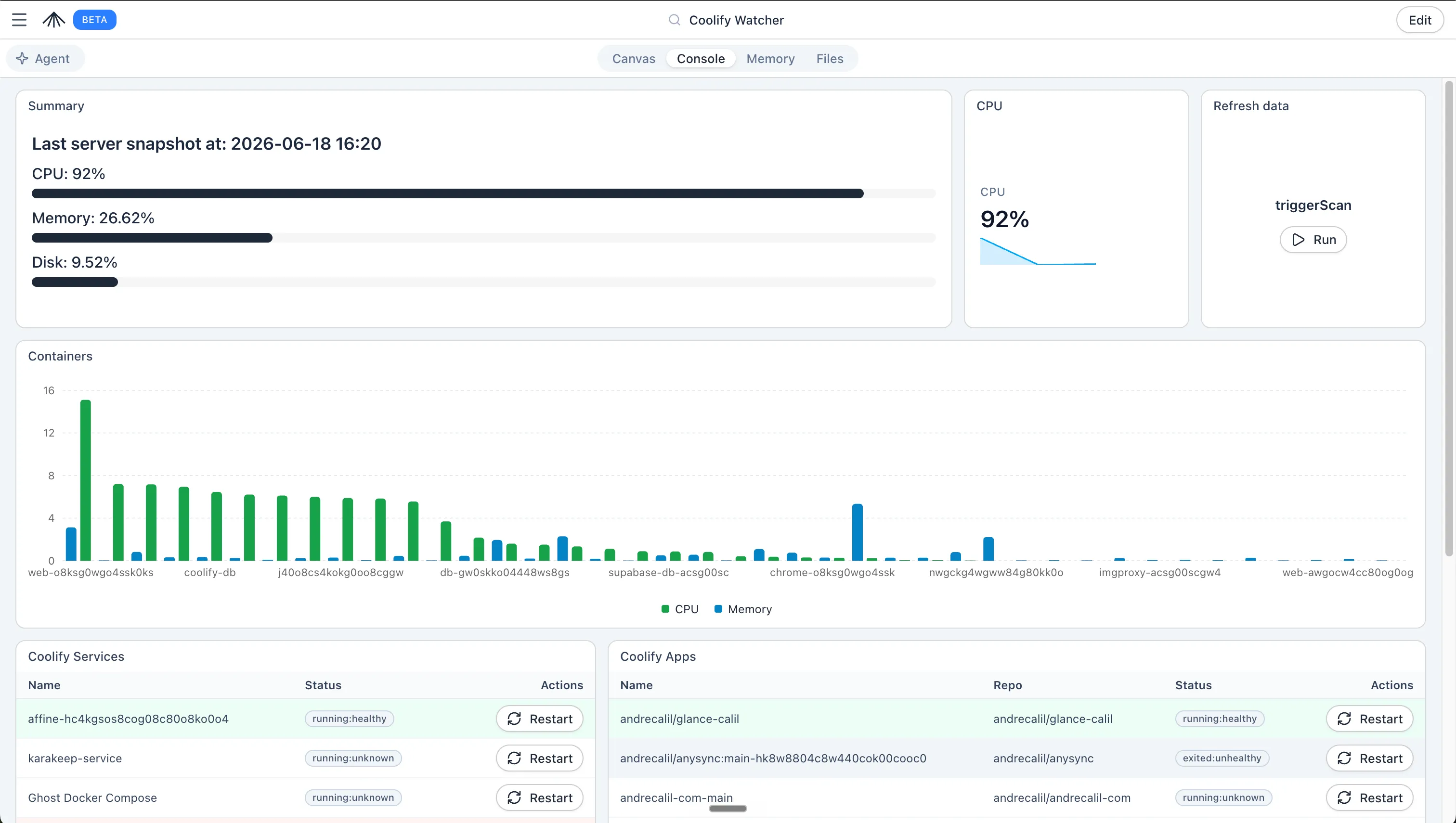Click restart icon for karakeep-service
The width and height of the screenshot is (1456, 823).
tap(514, 758)
